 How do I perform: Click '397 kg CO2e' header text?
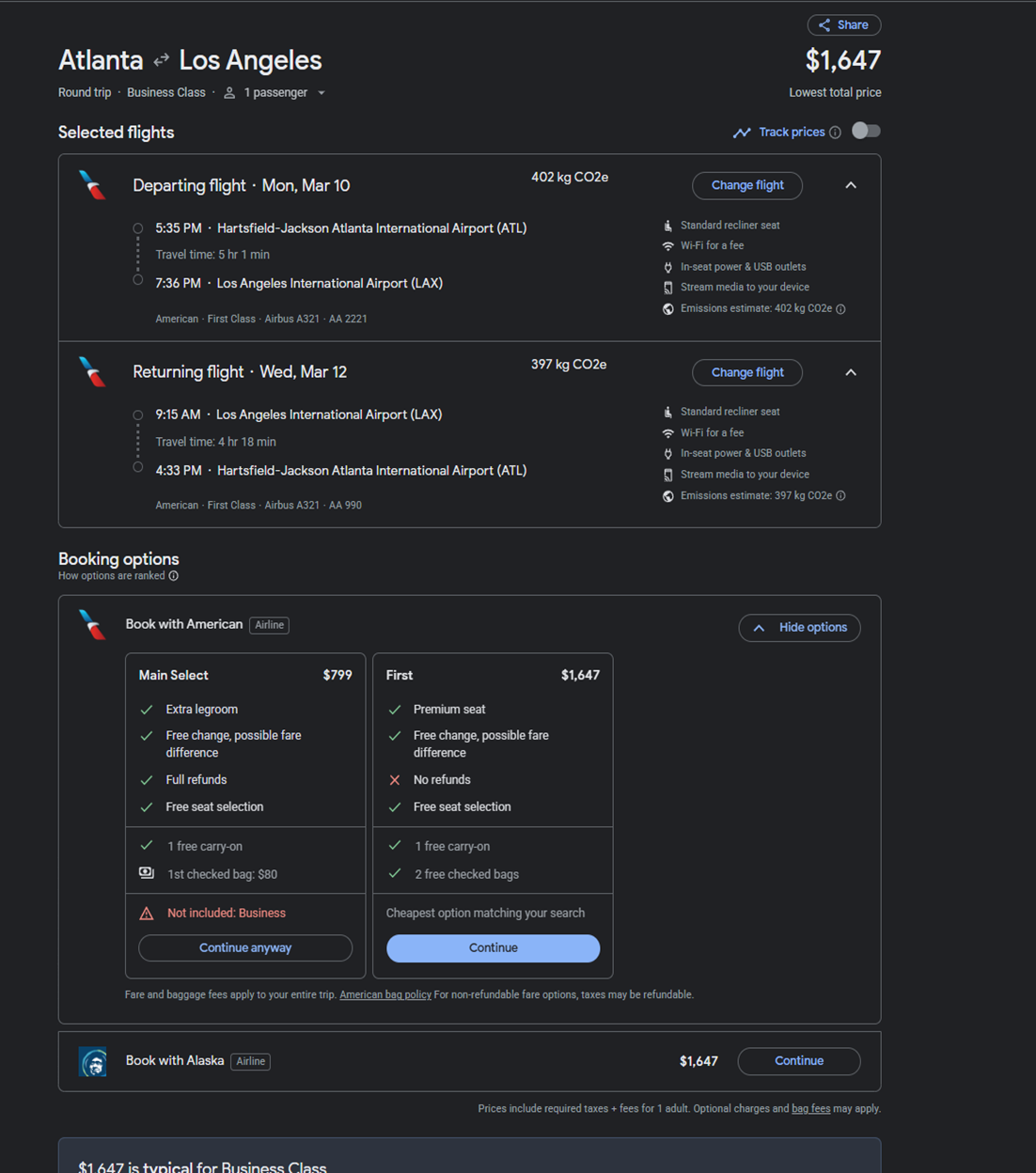pyautogui.click(x=569, y=365)
